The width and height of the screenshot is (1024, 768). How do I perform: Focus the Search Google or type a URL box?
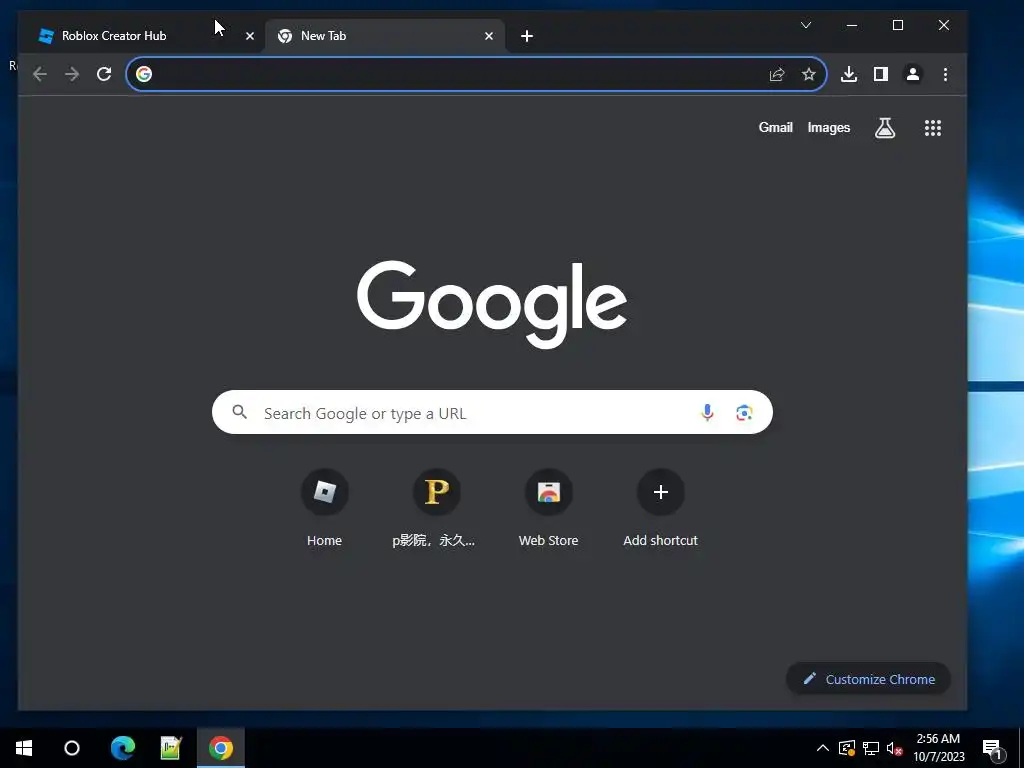(x=492, y=412)
